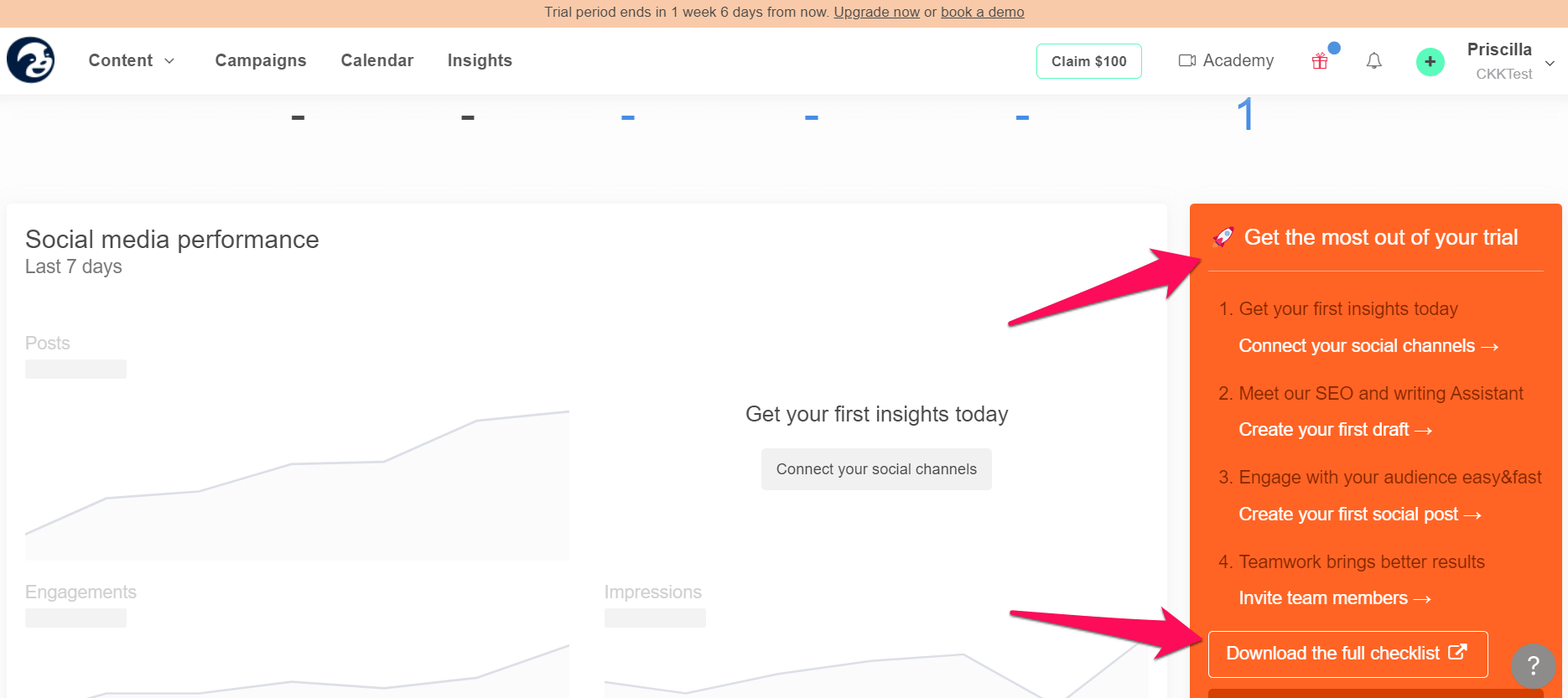Click the rocket icon in trial panel

pyautogui.click(x=1223, y=237)
